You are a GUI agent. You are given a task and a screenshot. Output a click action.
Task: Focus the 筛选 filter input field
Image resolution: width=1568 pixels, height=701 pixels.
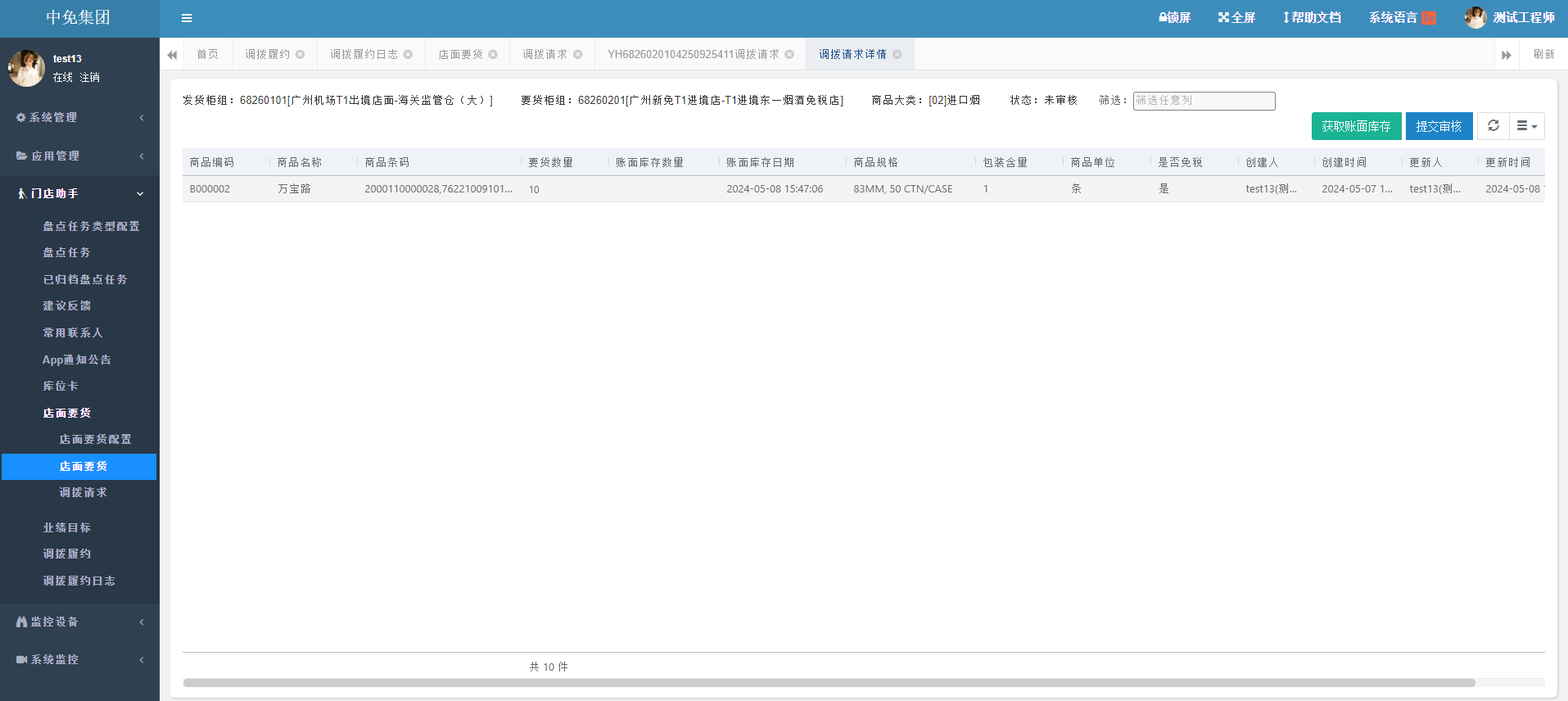click(x=1204, y=101)
